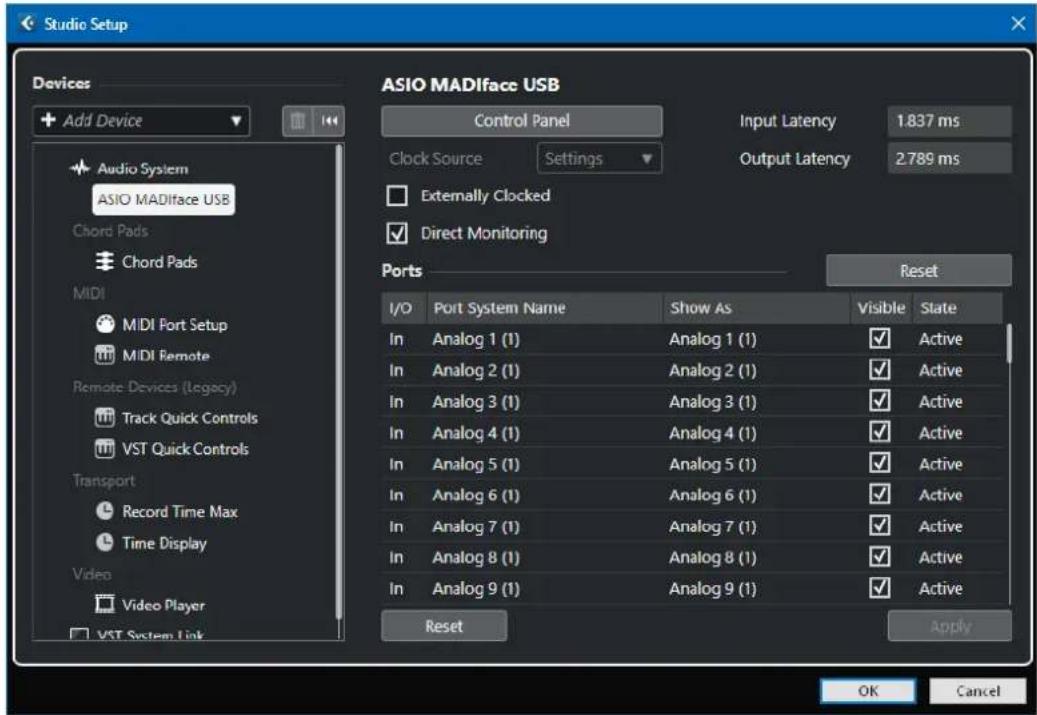This screenshot has width=1037, height=715.
Task: Click the Time Display clock icon
Action: [104, 542]
